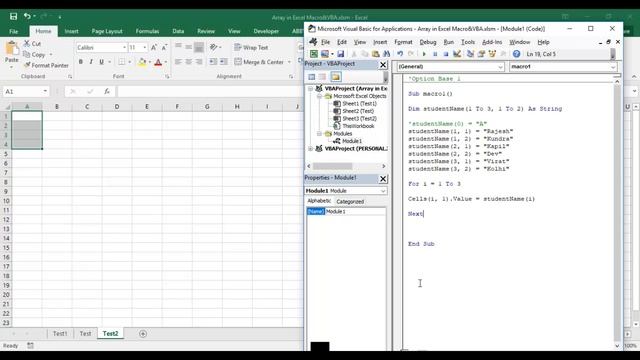The width and height of the screenshot is (640, 360).
Task: Select ThisWorkbook in project tree
Action: point(358,126)
